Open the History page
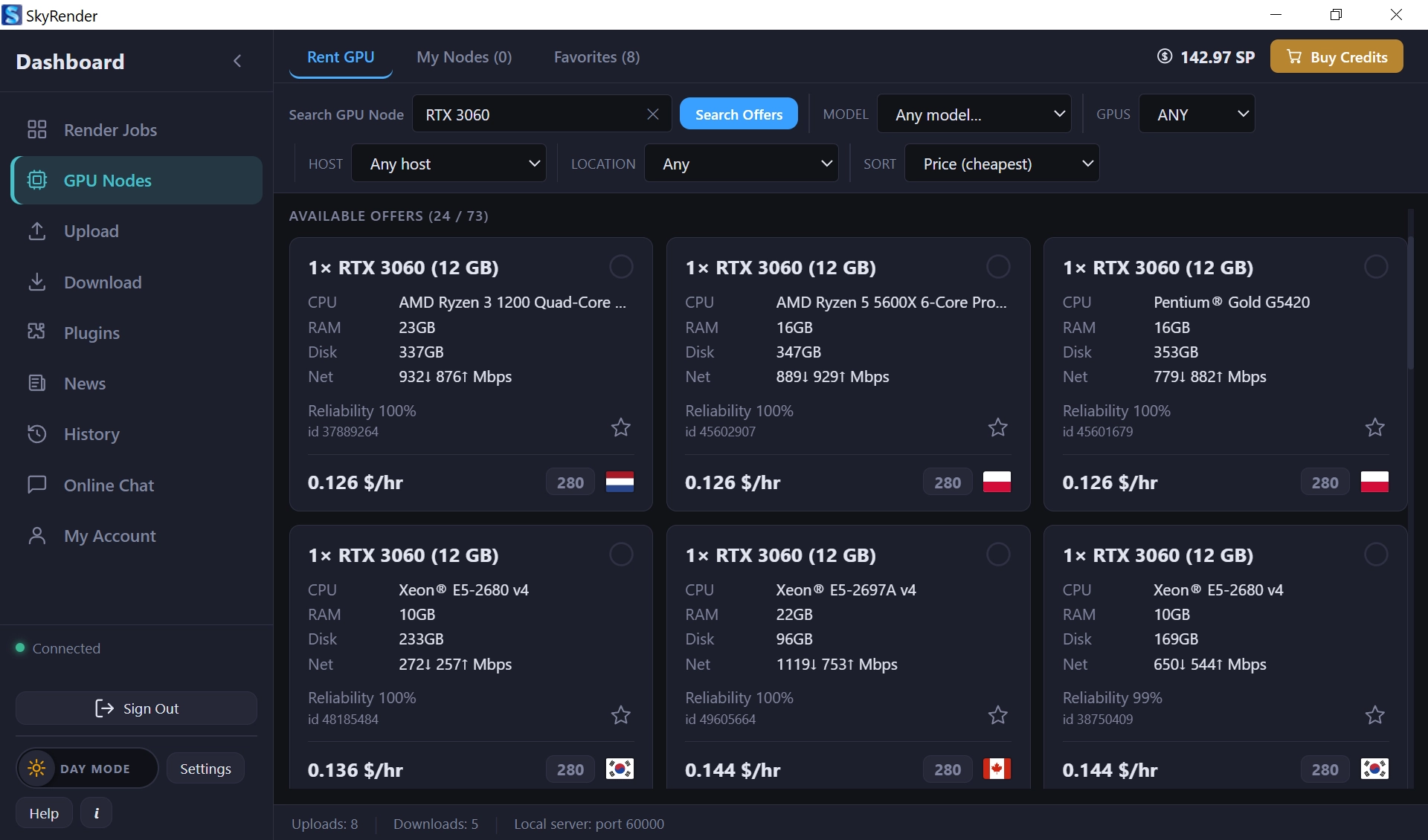 [x=136, y=434]
